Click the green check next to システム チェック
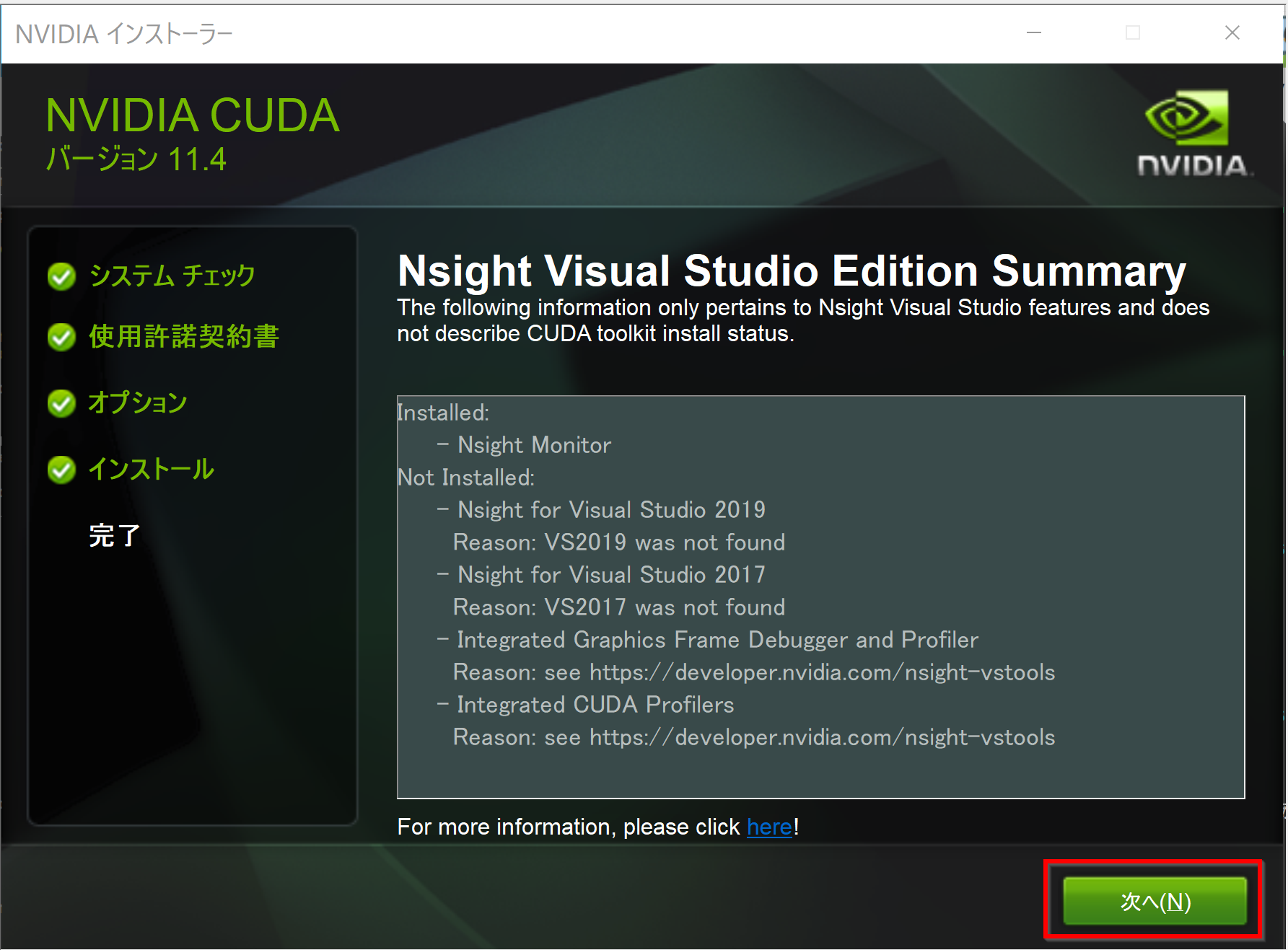 (x=61, y=276)
